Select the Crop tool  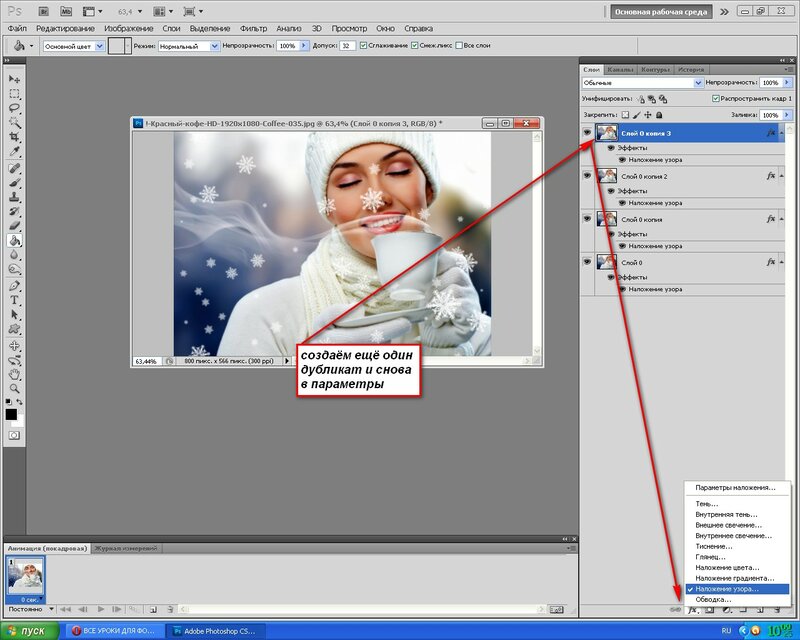tap(14, 136)
